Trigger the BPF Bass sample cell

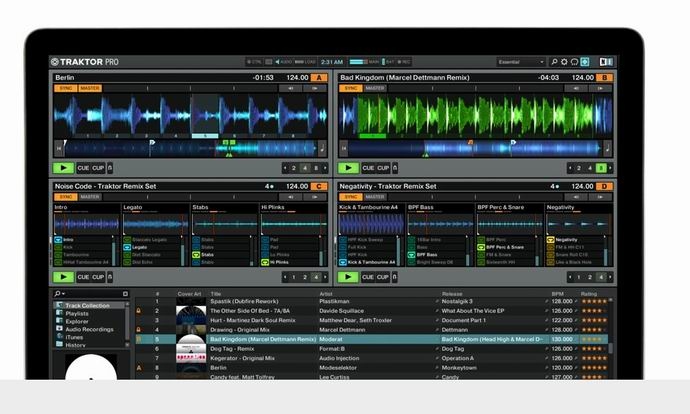click(411, 255)
